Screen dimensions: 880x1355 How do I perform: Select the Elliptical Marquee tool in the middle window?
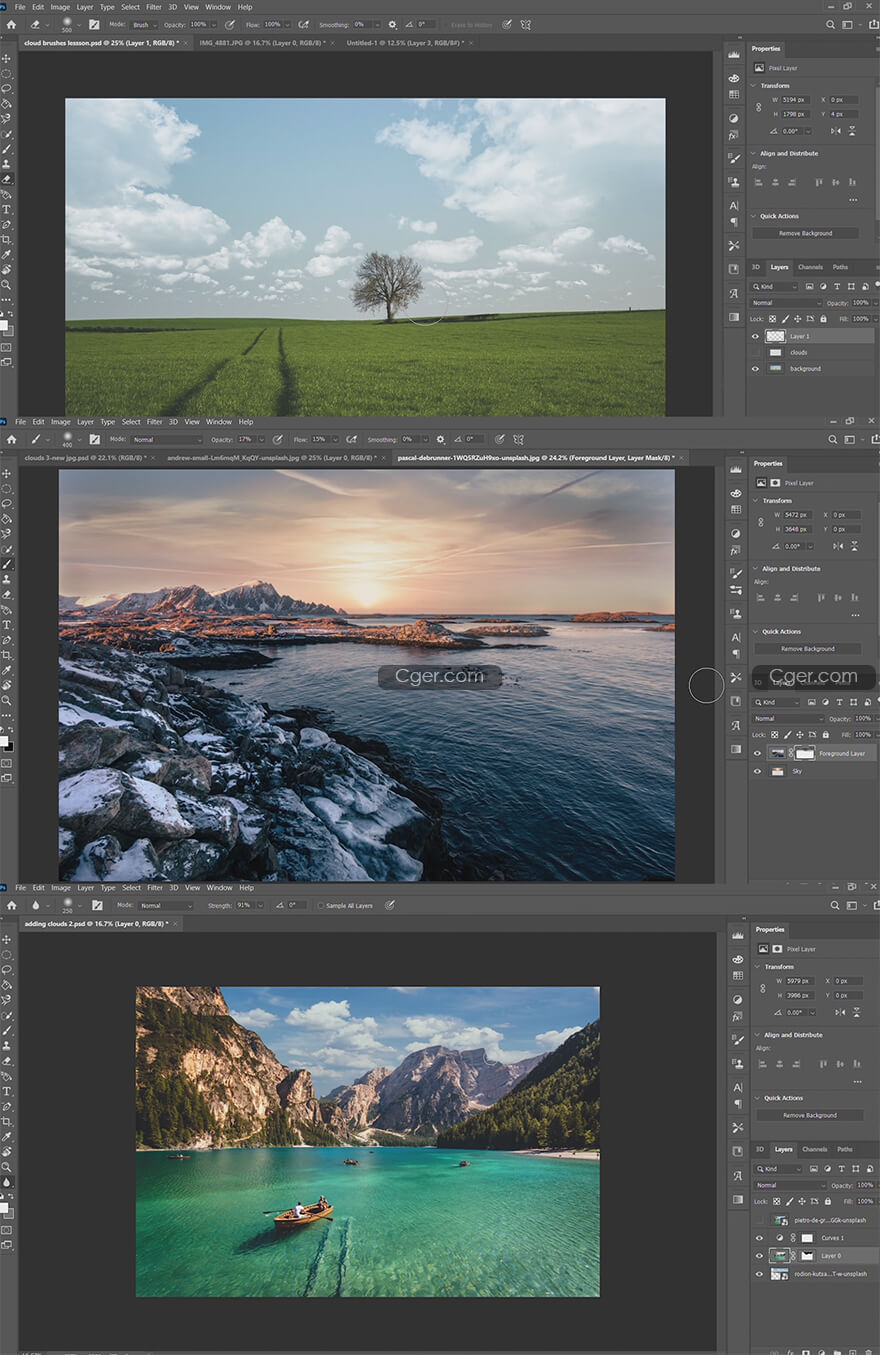pos(7,489)
